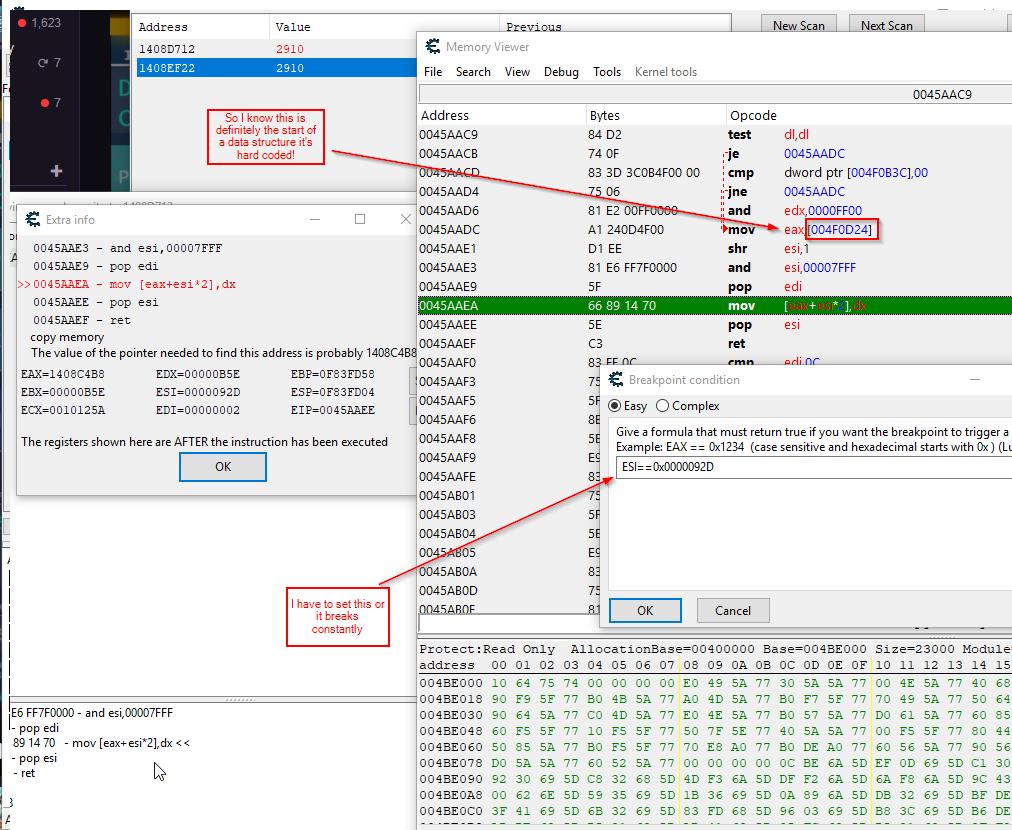Confirm Extra info dialog with OK
The width and height of the screenshot is (1012, 830).
pyautogui.click(x=222, y=467)
